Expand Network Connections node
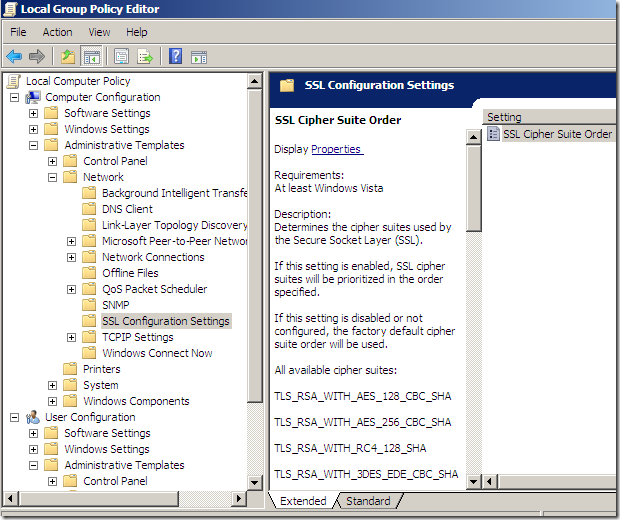The width and height of the screenshot is (620, 520). pyautogui.click(x=72, y=257)
